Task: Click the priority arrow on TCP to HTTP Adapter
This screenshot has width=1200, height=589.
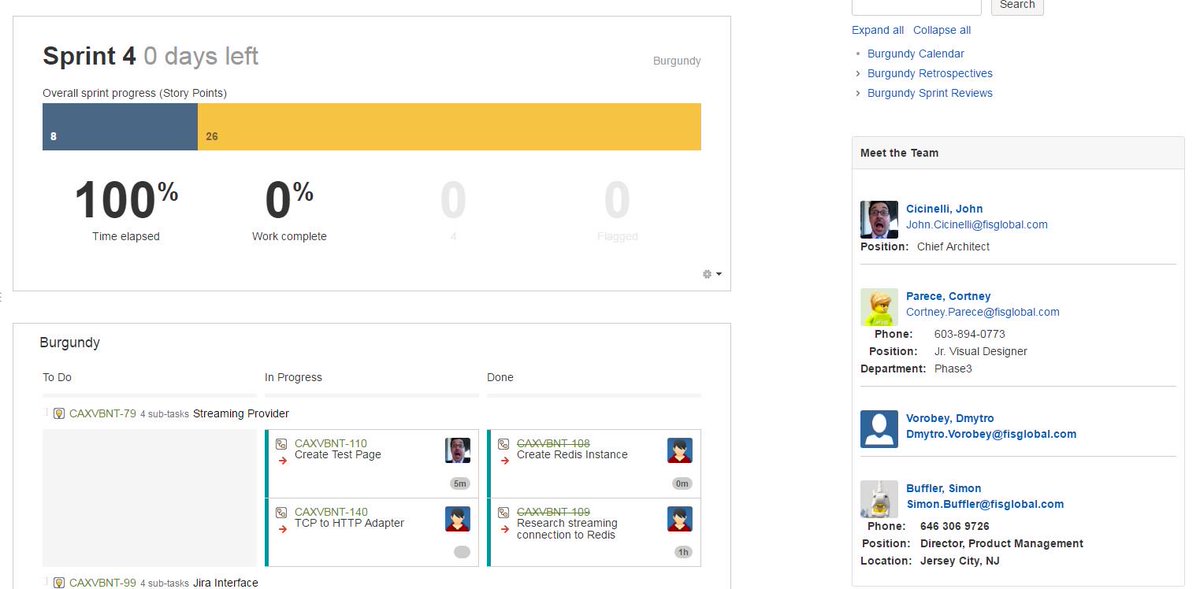Action: 283,529
